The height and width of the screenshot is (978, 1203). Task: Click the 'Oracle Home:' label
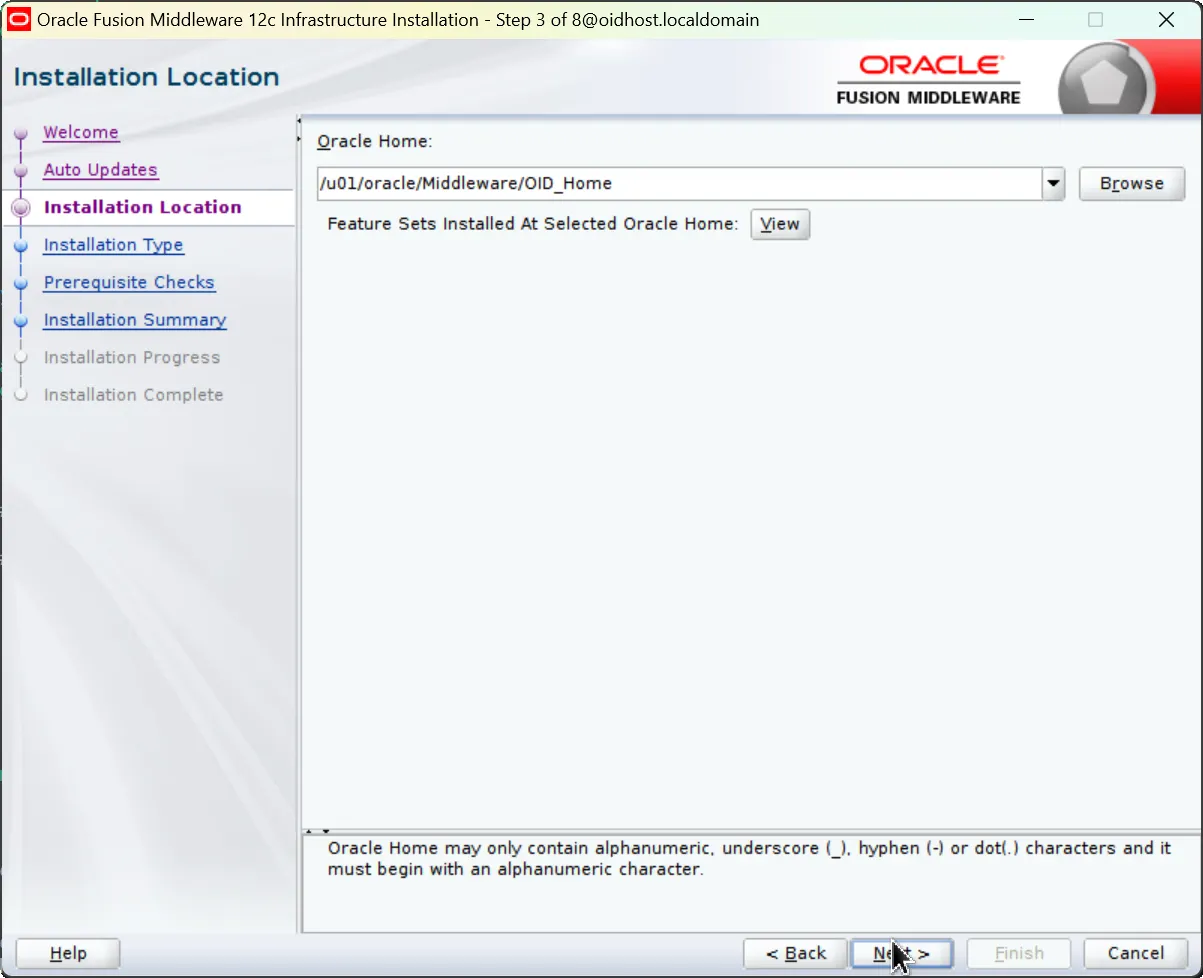[375, 142]
